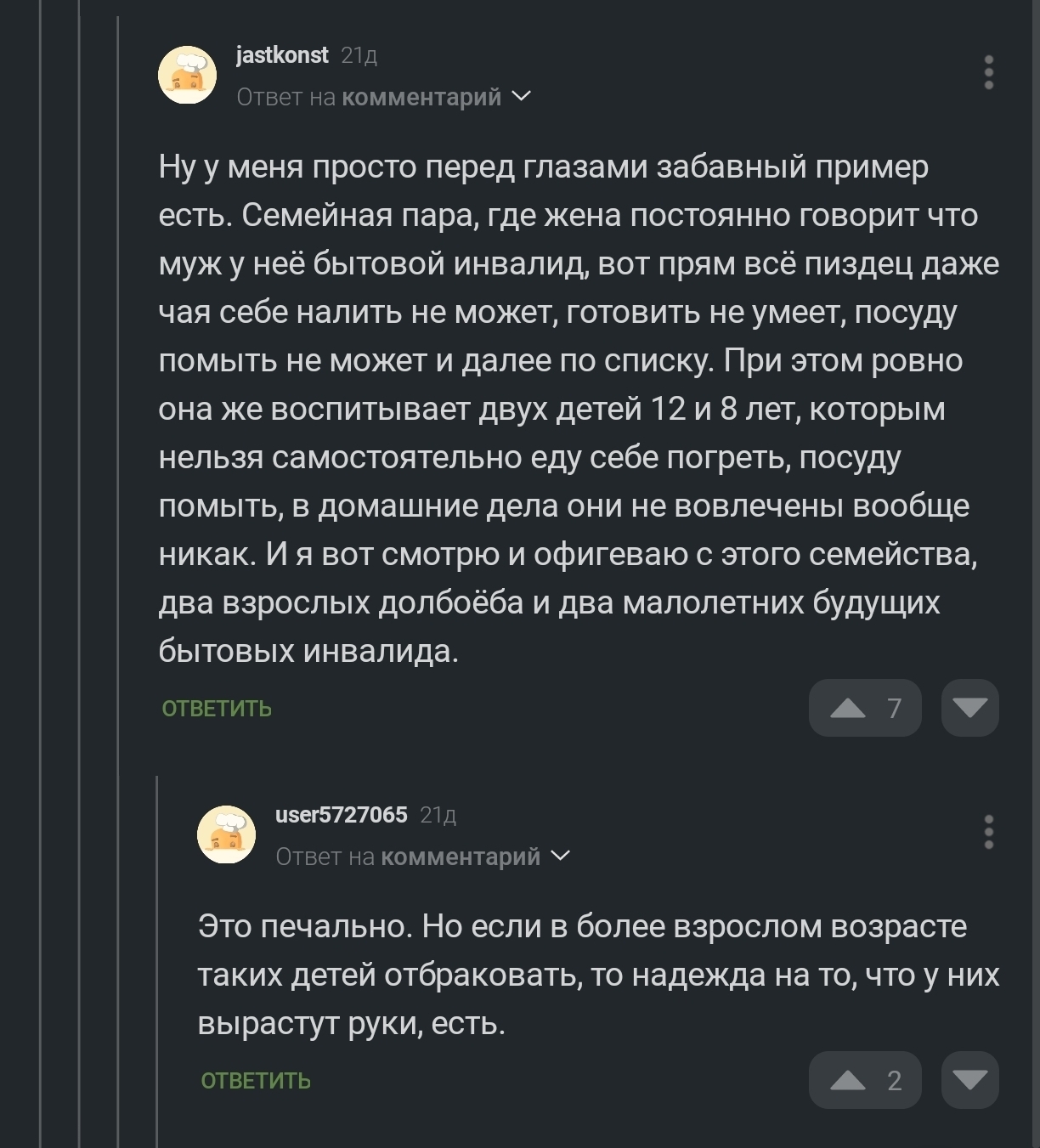Open the jastkonst username profile link
This screenshot has height=1148, width=1040.
(282, 55)
